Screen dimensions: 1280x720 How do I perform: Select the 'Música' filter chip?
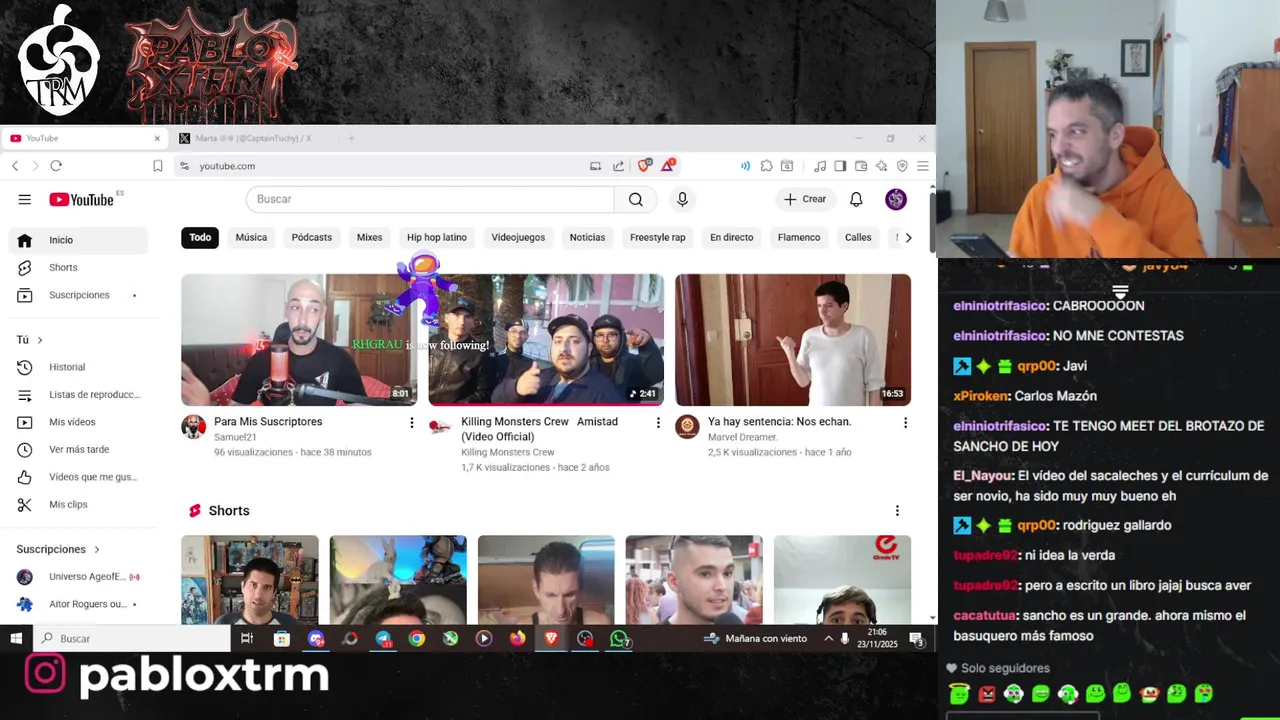tap(251, 237)
